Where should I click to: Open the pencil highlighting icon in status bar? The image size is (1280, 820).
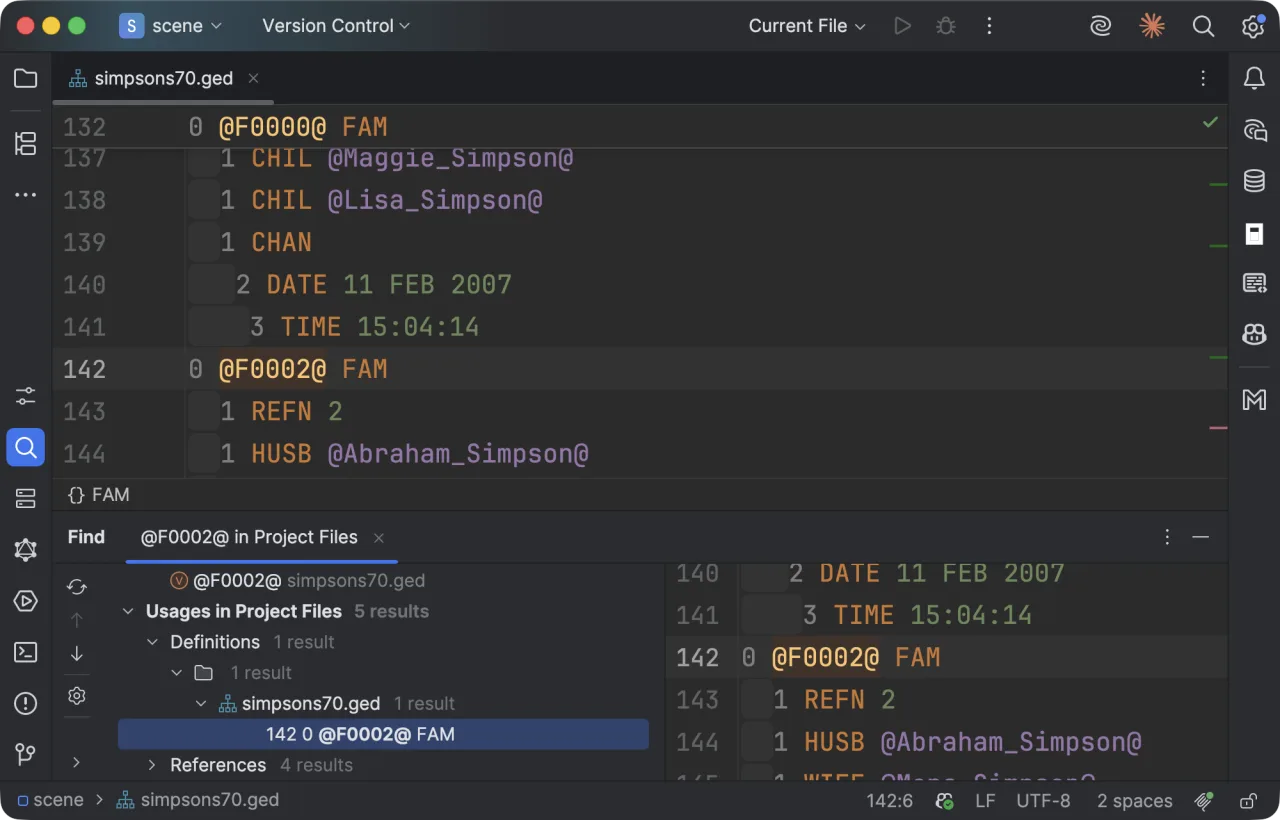[x=1204, y=800]
